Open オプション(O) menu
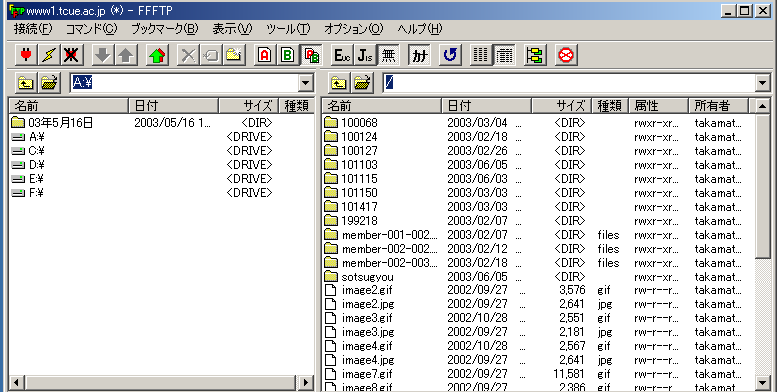Viewport: 777px width, 392px height. pyautogui.click(x=354, y=29)
